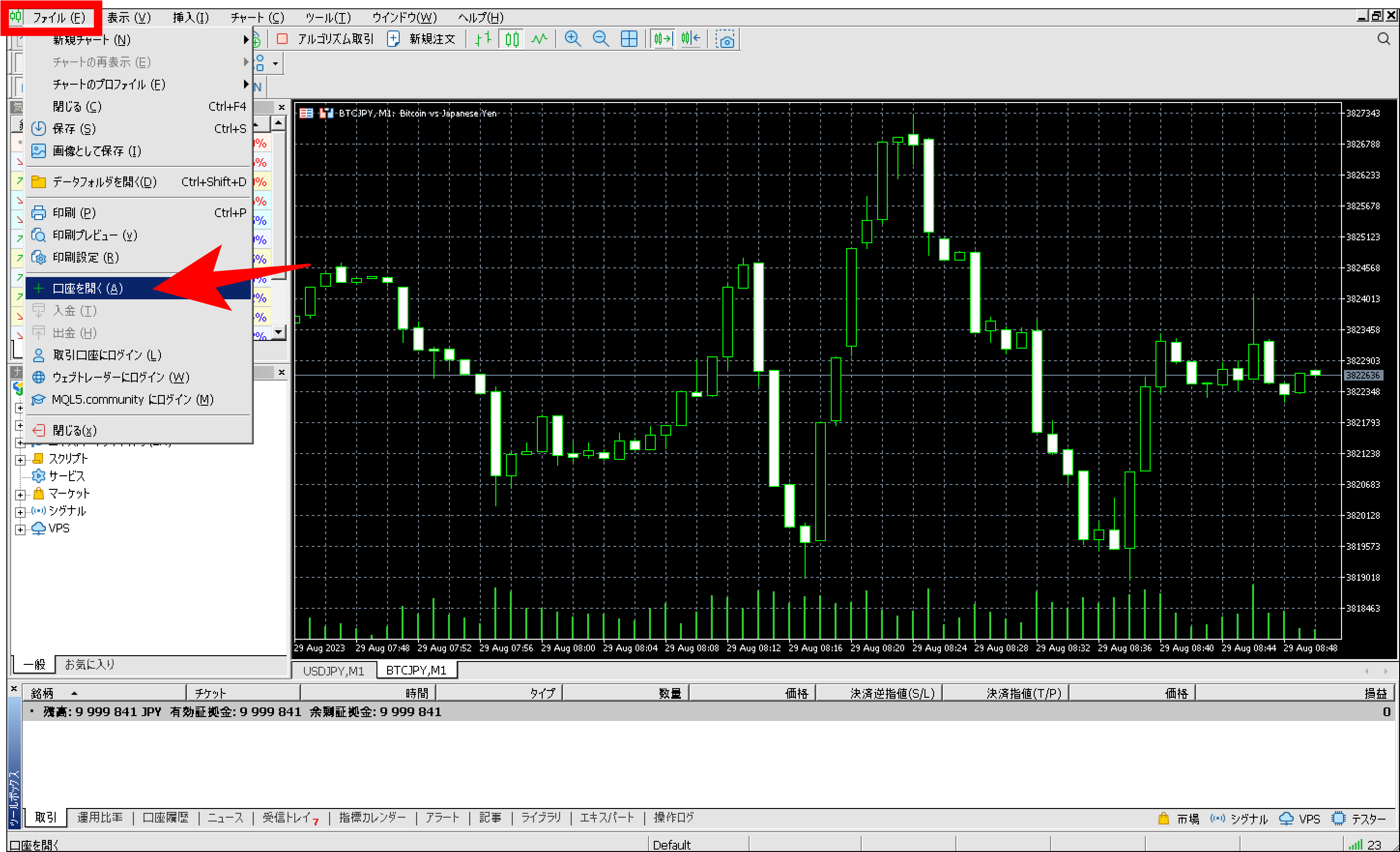
Task: Click the 新規注文 button
Action: (x=421, y=39)
